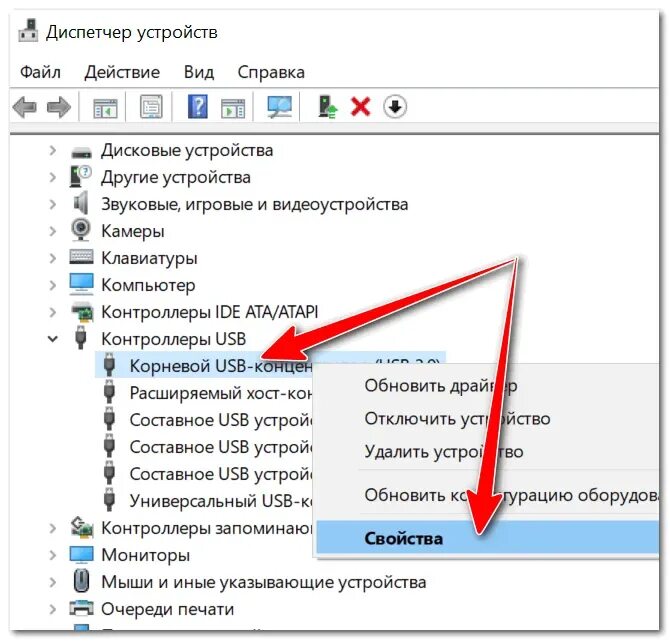Expand the Другие устройства node
670x641 pixels.
point(53,177)
